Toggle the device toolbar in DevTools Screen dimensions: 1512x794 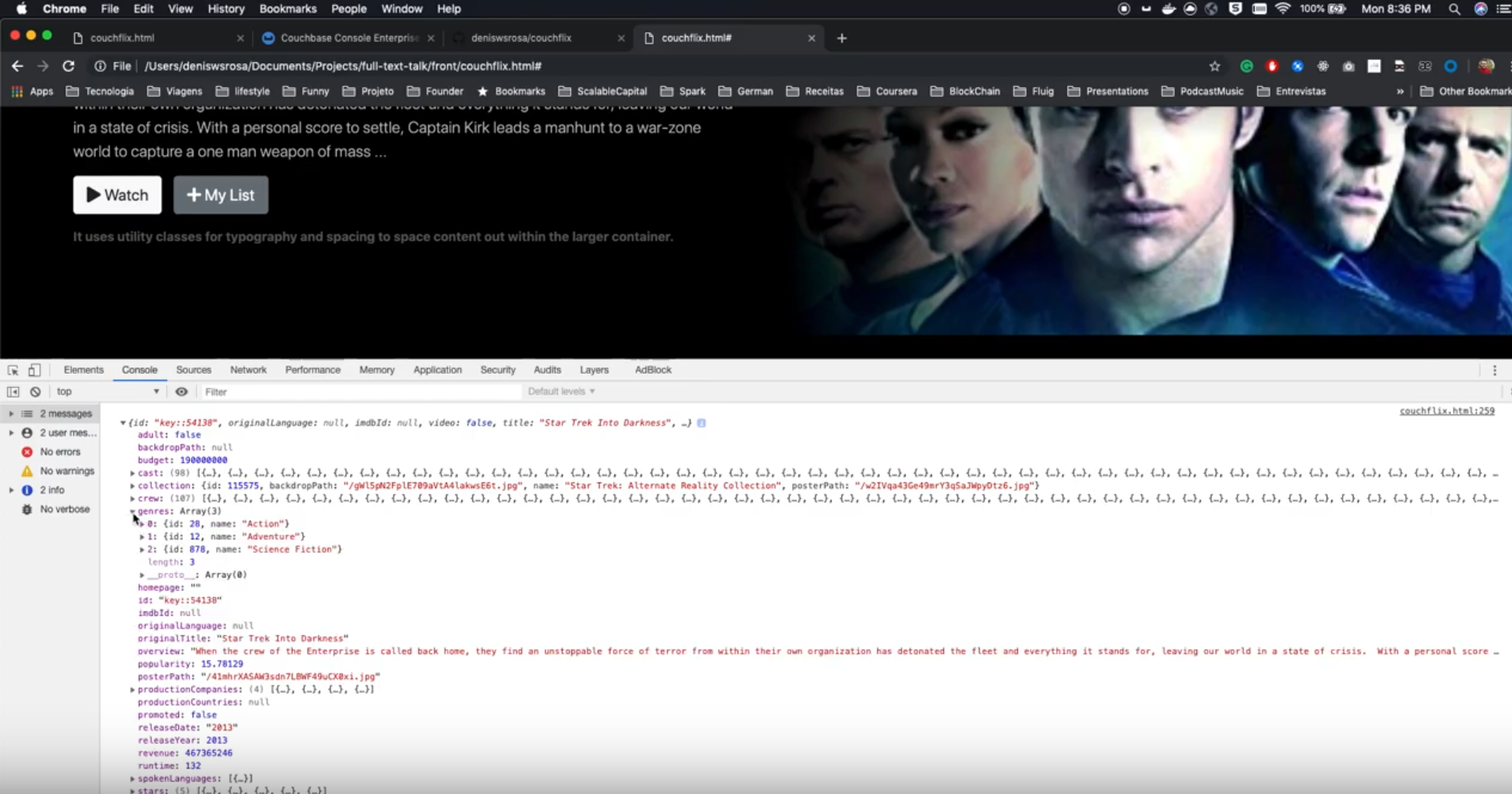click(34, 370)
